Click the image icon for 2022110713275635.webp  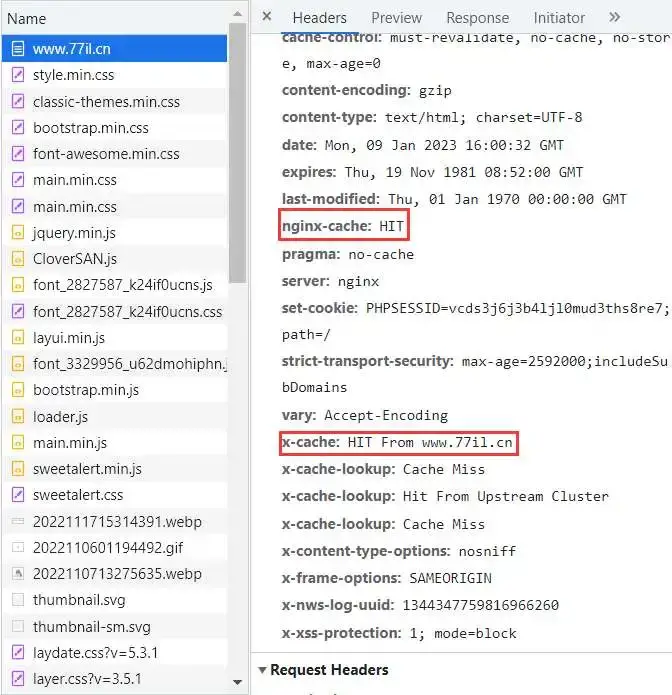17,573
